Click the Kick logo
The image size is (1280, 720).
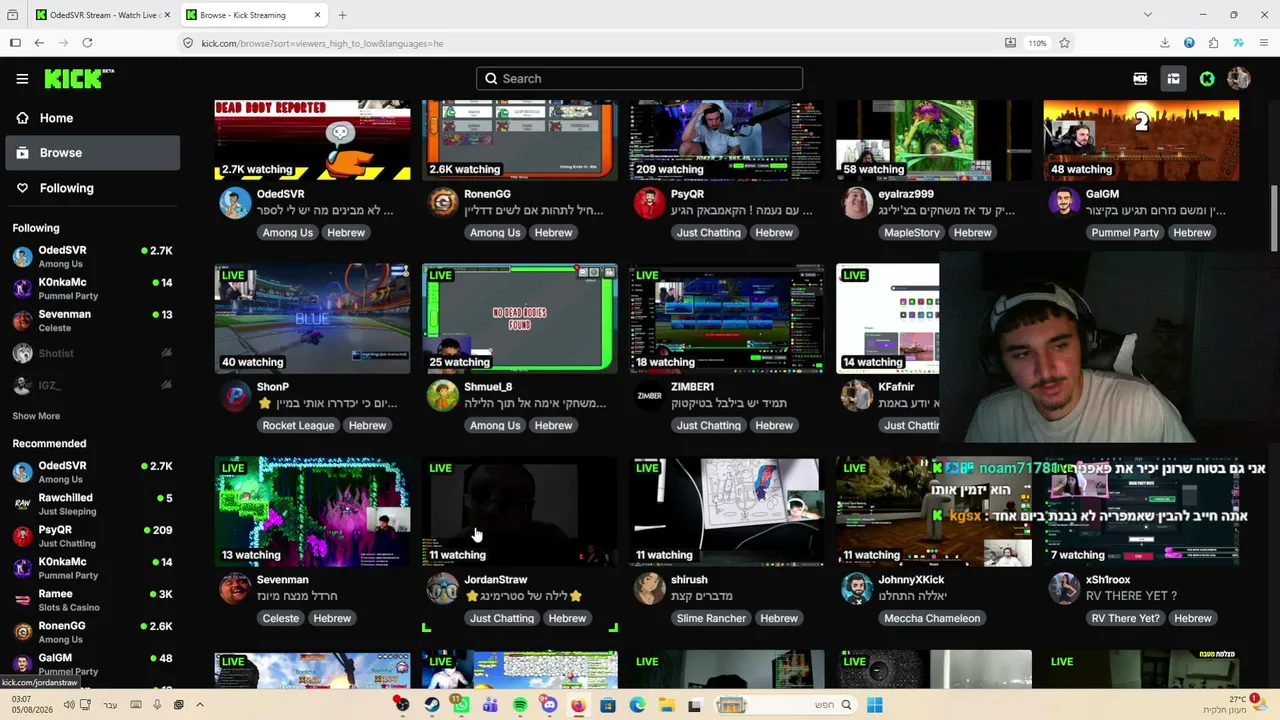point(79,79)
